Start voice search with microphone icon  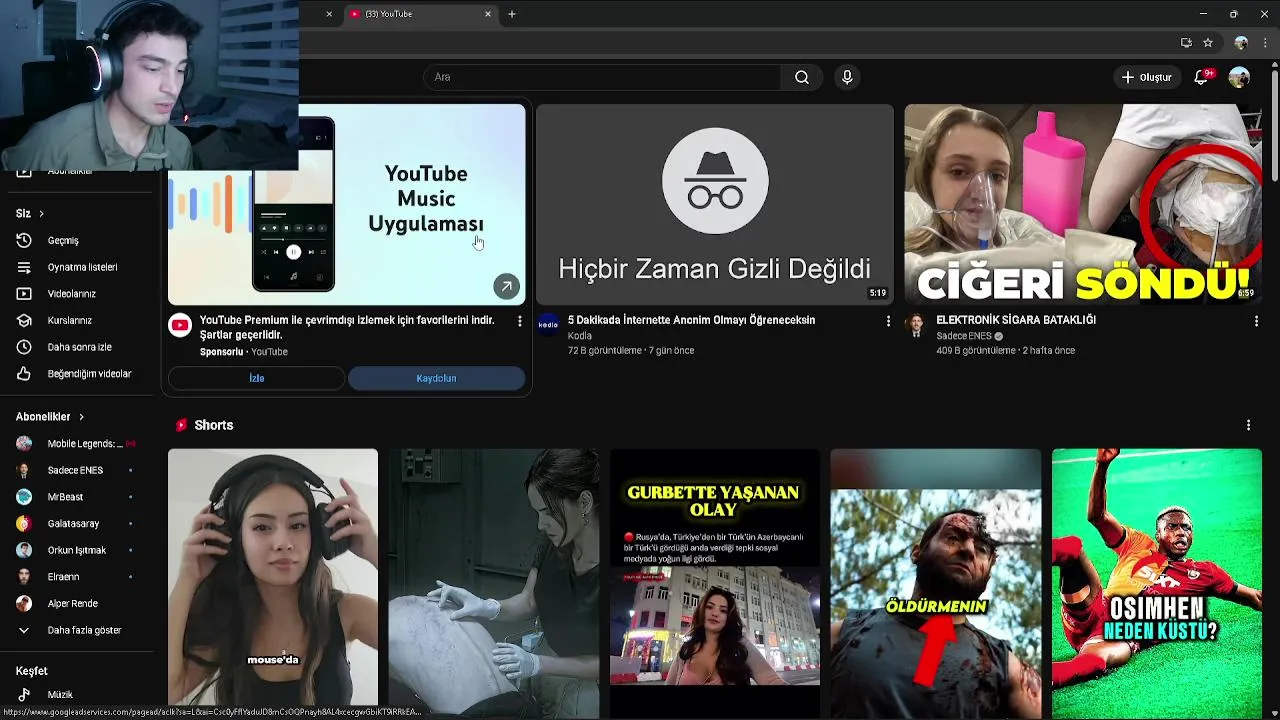pos(847,77)
